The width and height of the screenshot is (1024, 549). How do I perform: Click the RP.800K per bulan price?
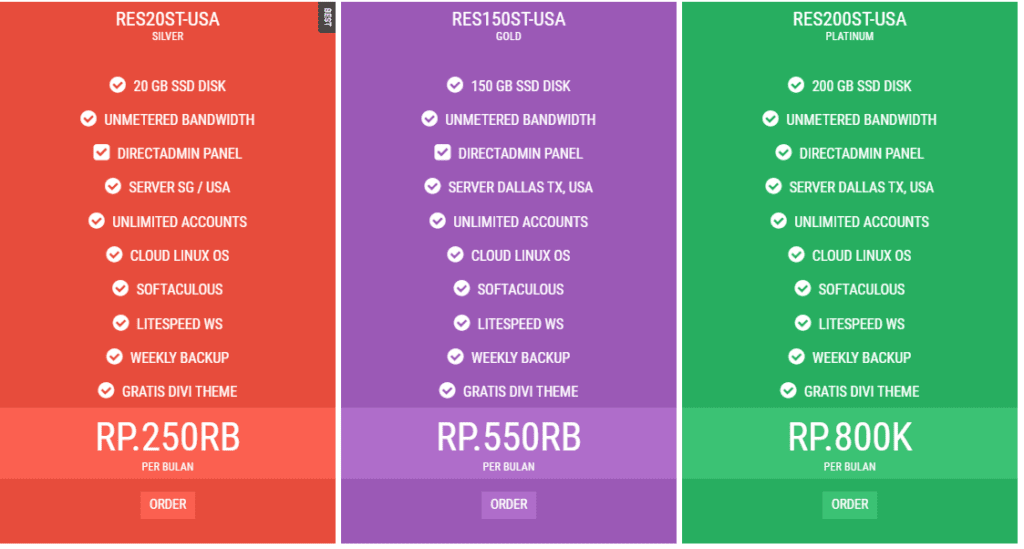tap(850, 444)
